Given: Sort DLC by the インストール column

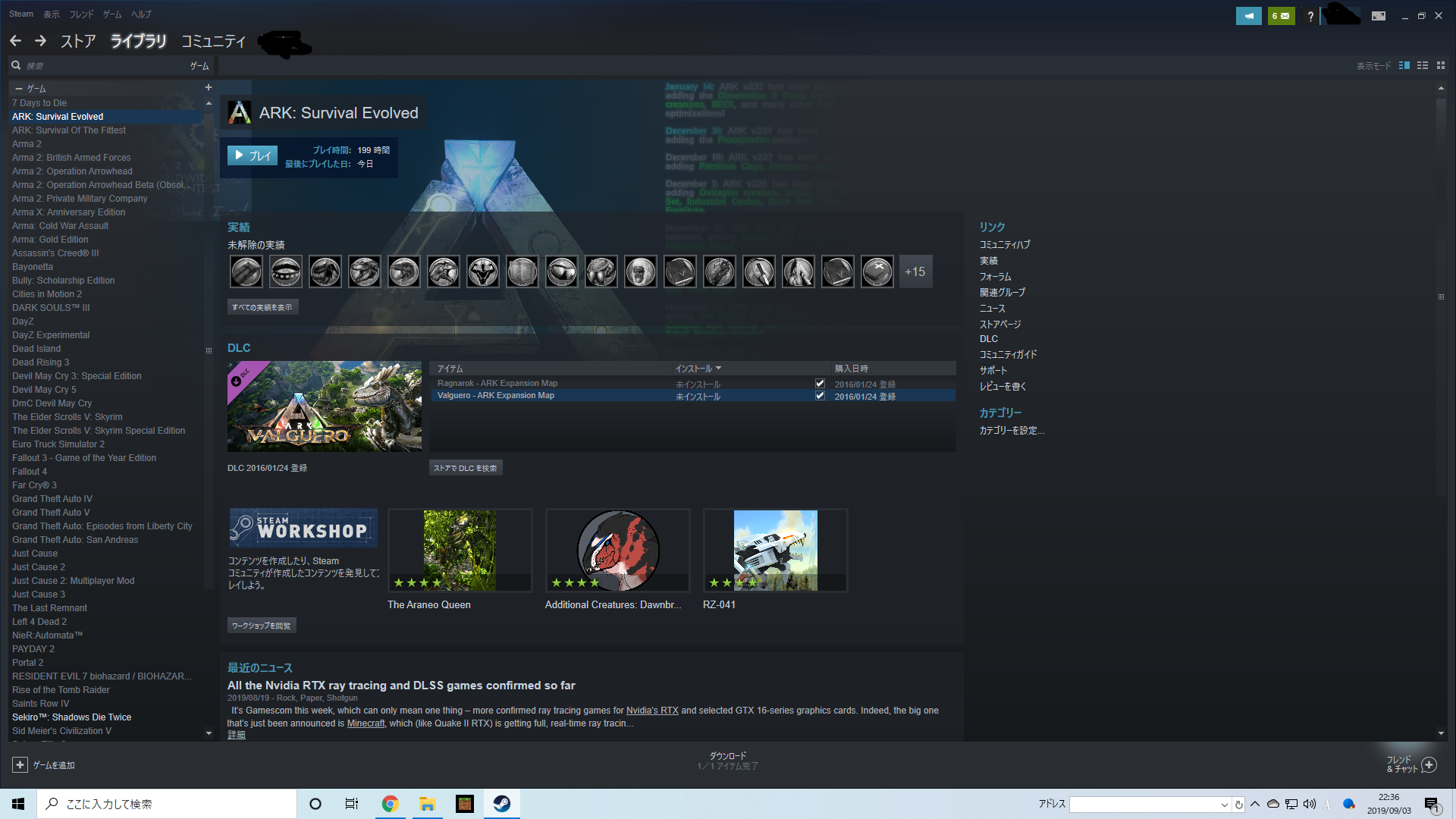Looking at the screenshot, I should [698, 369].
